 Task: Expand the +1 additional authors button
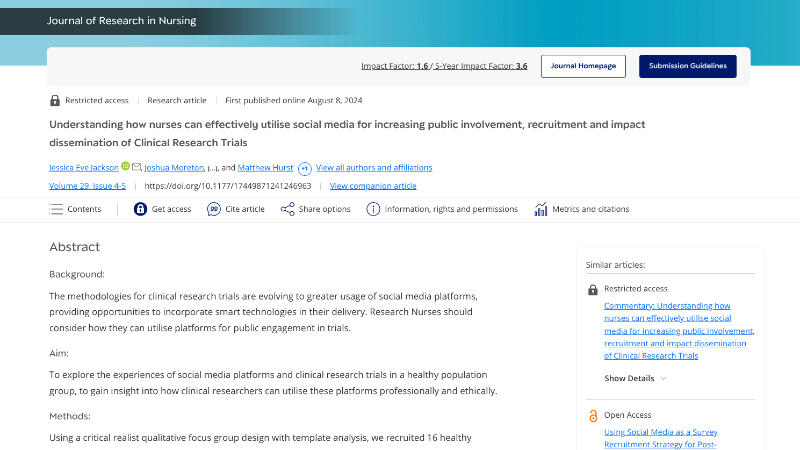pyautogui.click(x=304, y=168)
